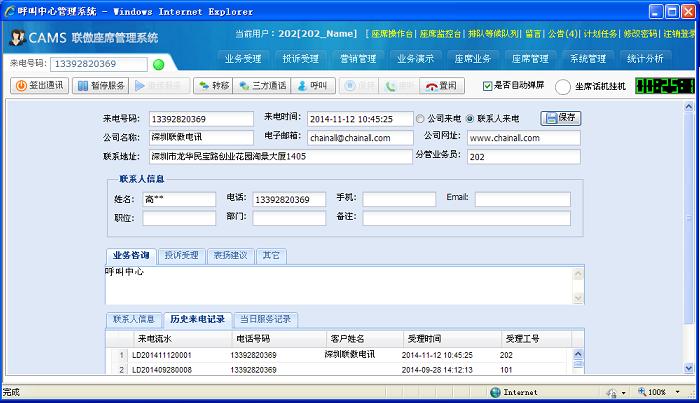The width and height of the screenshot is (700, 403).
Task: Start a 三方通话 three-way call
Action: coord(263,86)
